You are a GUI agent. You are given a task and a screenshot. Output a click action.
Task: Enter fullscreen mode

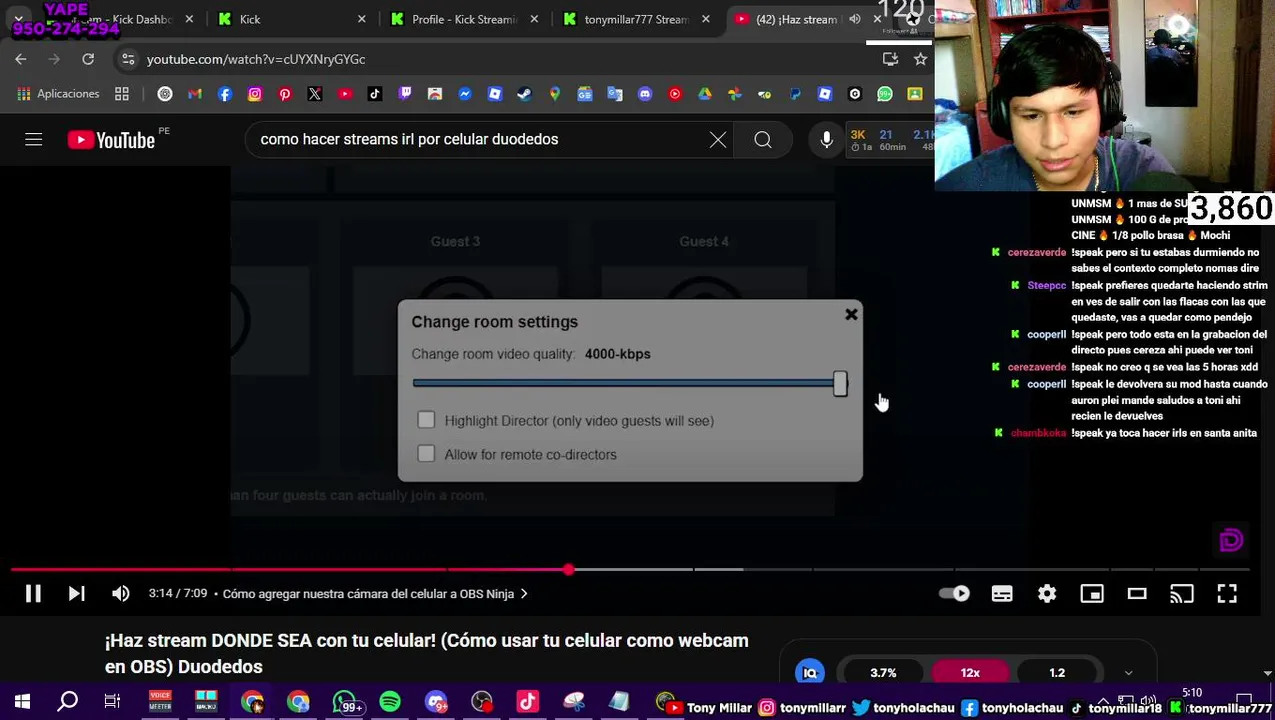[x=1227, y=594]
